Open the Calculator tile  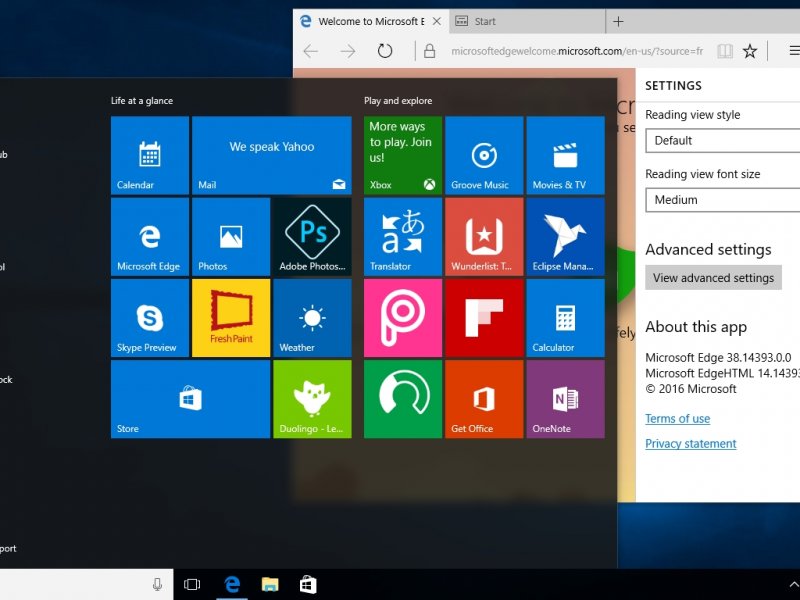565,318
